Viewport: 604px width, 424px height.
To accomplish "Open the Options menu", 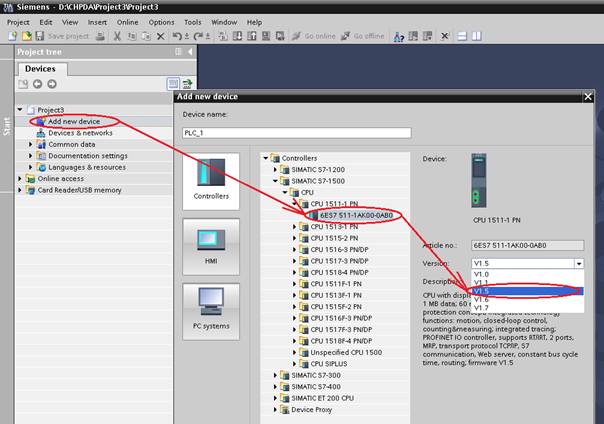I will (x=160, y=21).
